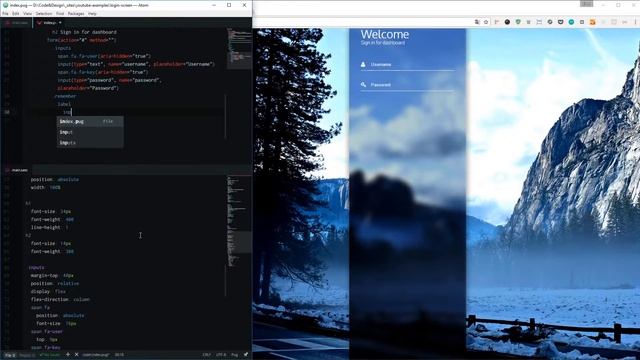Open the View menu in Atom
This screenshot has width=640, height=360.
27,13
